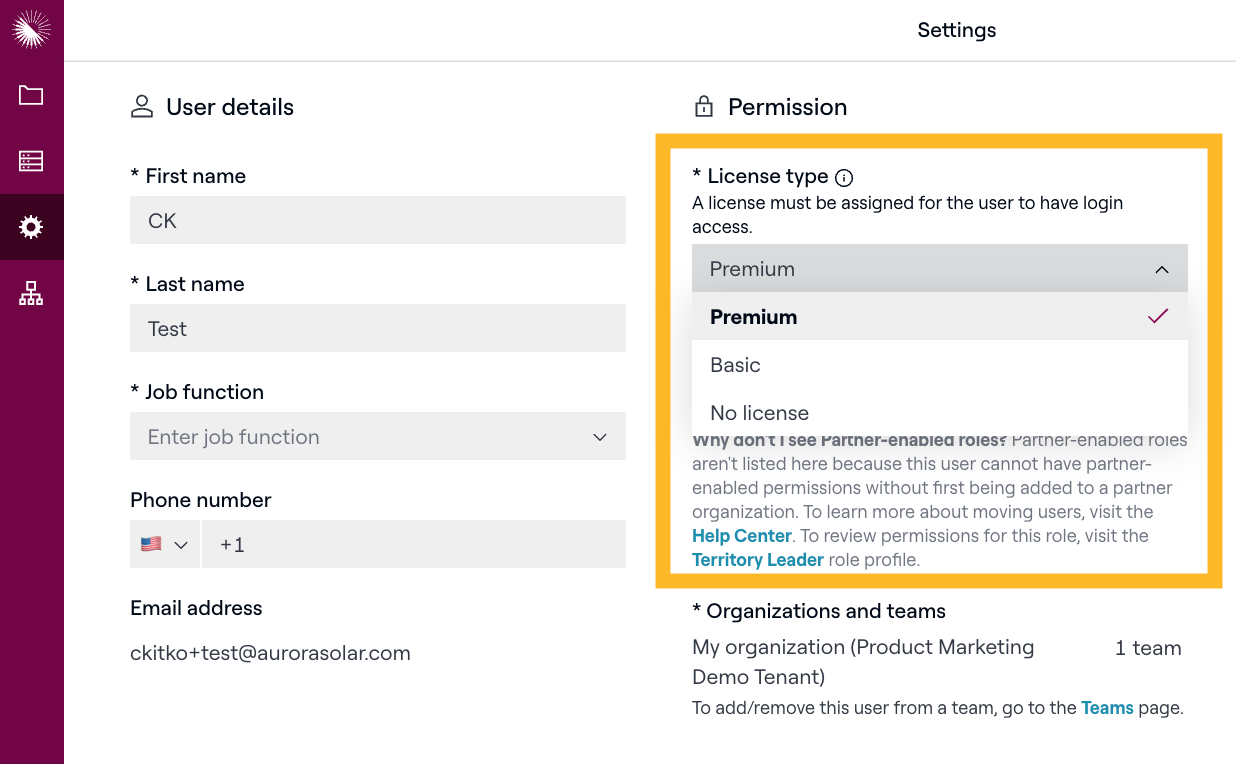The image size is (1236, 764).
Task: Open the database list icon in sidebar
Action: 31,161
